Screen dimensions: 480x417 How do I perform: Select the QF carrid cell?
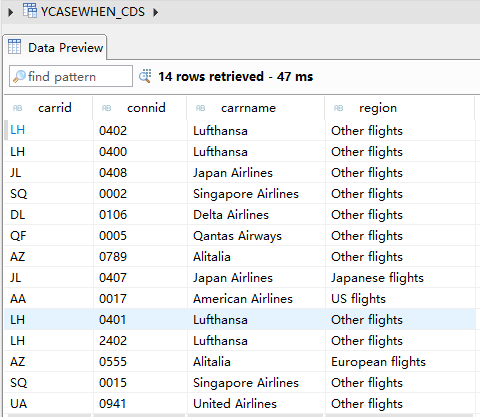point(49,236)
